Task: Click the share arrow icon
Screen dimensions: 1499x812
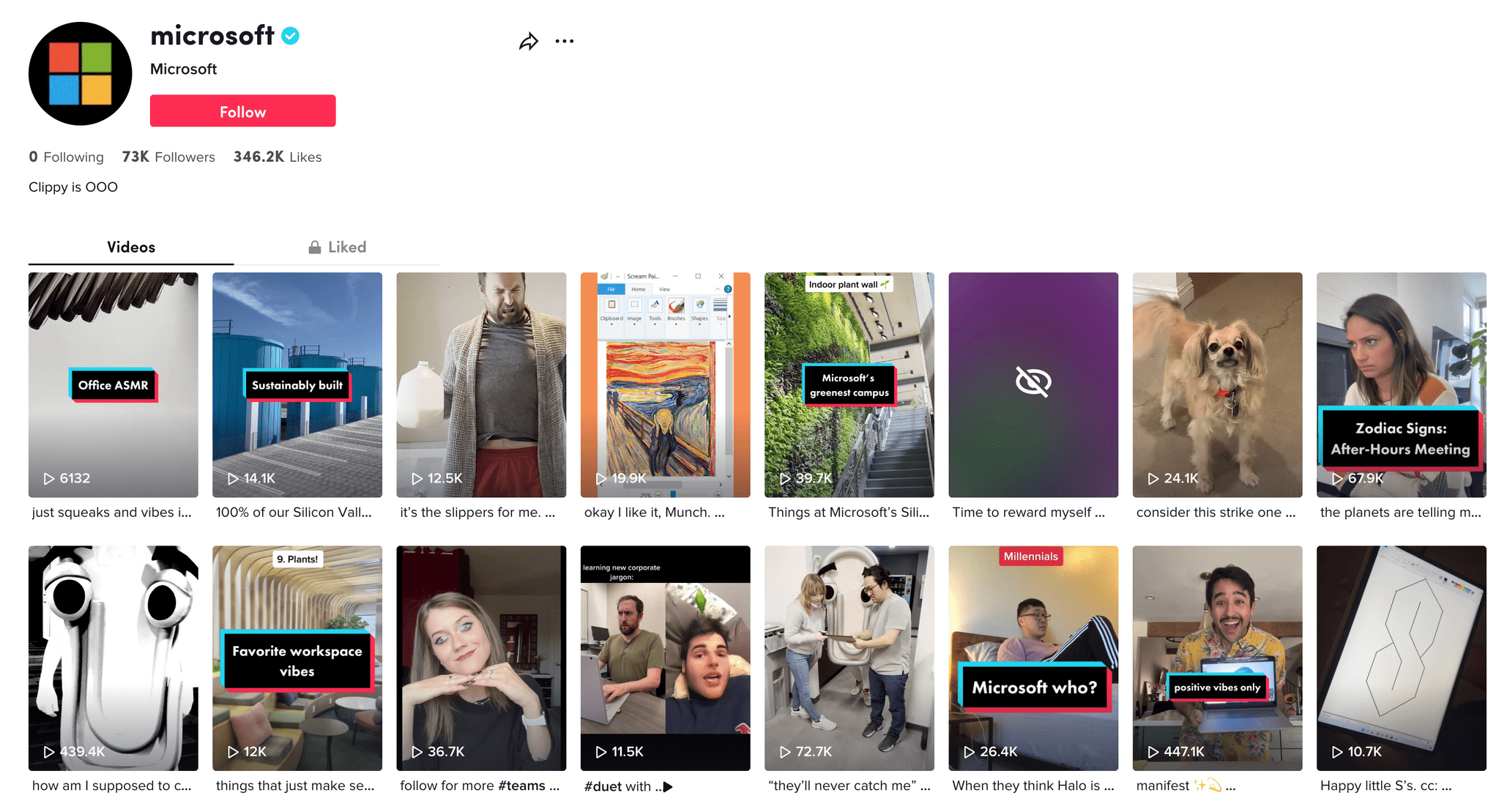Action: (x=528, y=42)
